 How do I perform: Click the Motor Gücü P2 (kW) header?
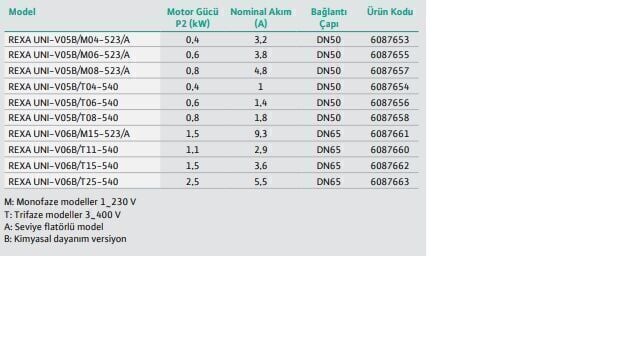pos(193,17)
